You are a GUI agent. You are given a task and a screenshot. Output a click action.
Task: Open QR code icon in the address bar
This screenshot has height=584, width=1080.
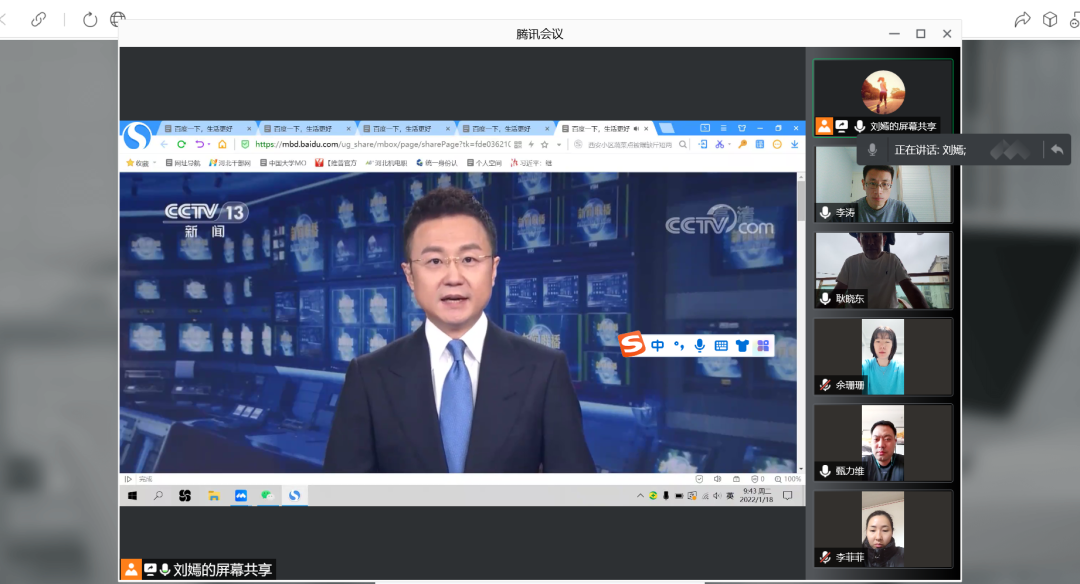[518, 145]
